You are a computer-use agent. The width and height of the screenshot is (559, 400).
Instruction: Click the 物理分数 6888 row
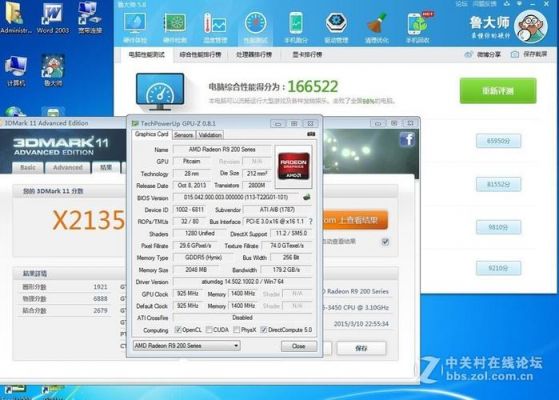(65, 299)
